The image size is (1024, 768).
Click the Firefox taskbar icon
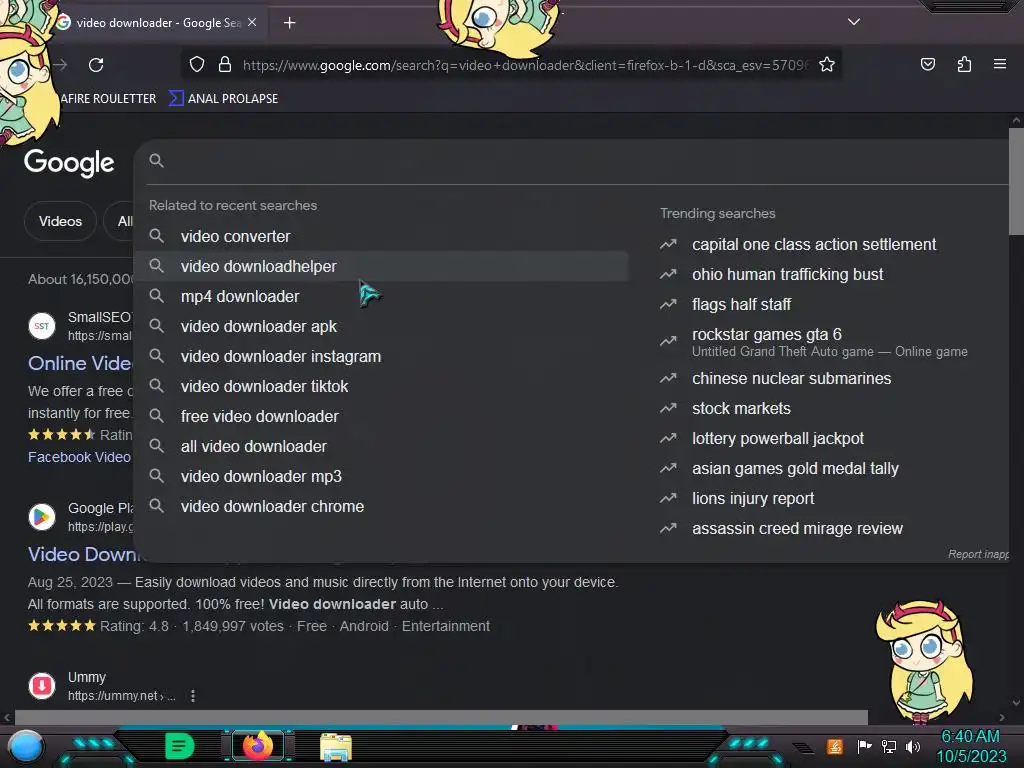click(258, 746)
